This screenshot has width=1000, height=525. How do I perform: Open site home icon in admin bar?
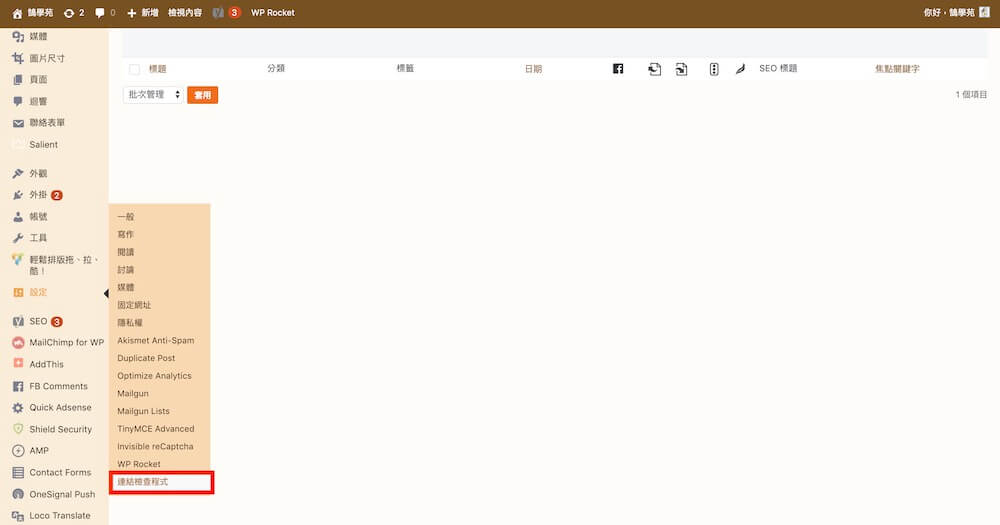coord(17,13)
